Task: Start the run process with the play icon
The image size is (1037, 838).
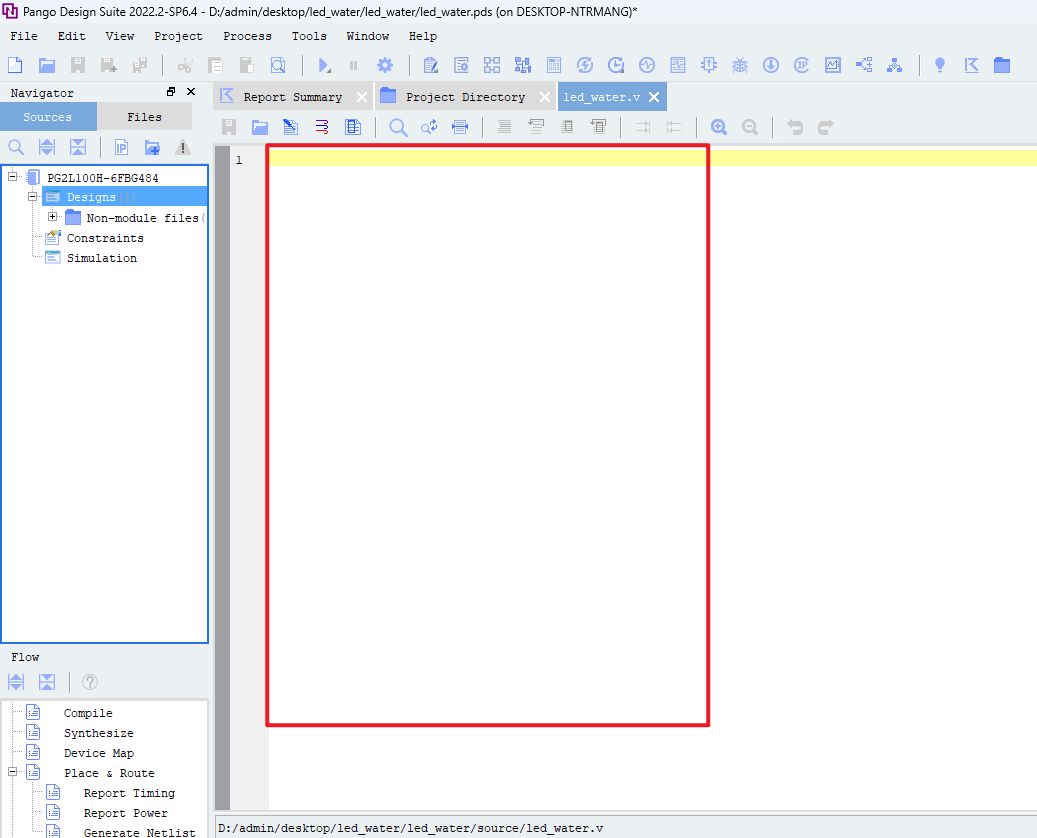Action: pos(323,66)
